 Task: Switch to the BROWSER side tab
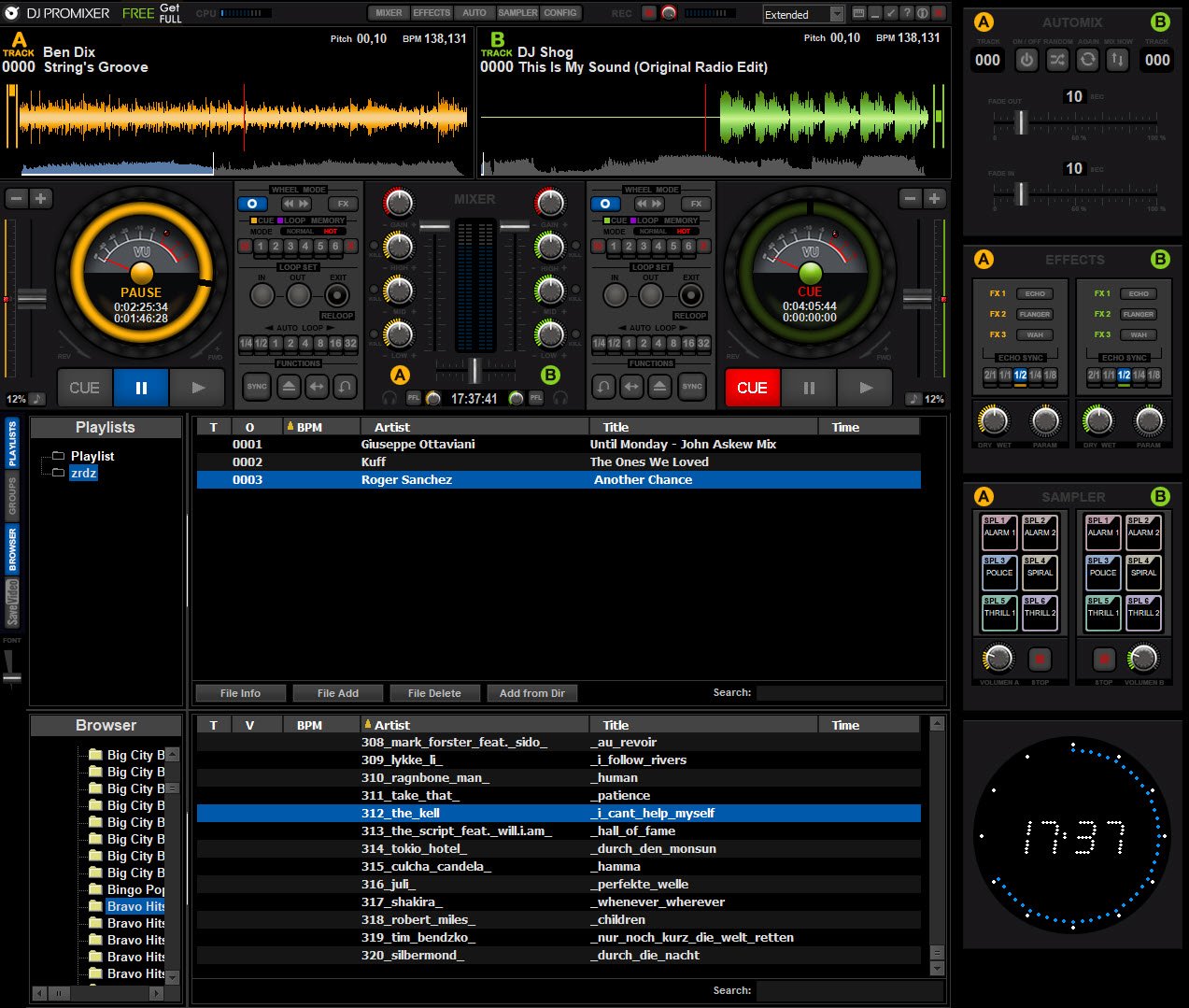click(x=12, y=548)
